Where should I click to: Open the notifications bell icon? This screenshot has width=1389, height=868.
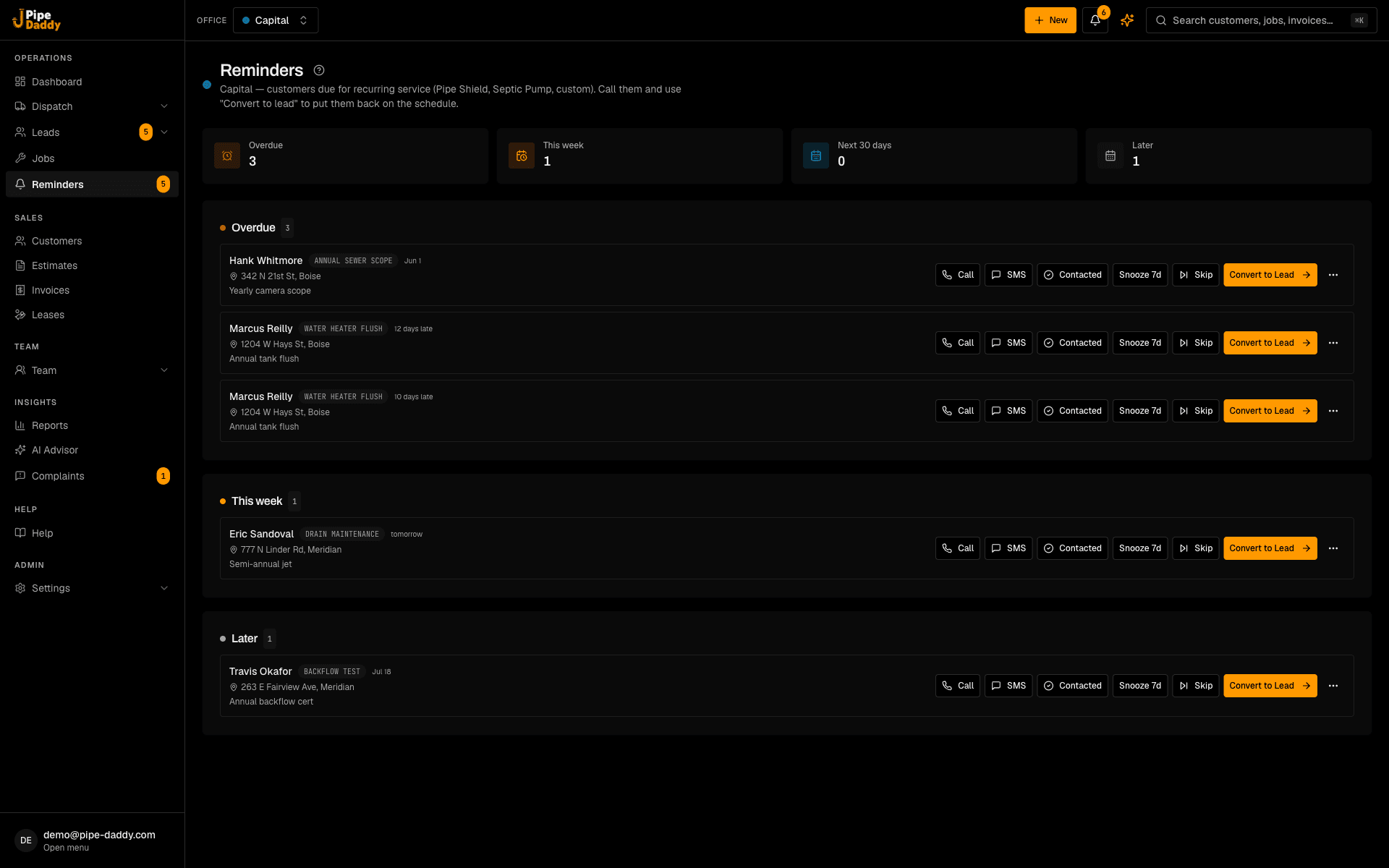1095,20
